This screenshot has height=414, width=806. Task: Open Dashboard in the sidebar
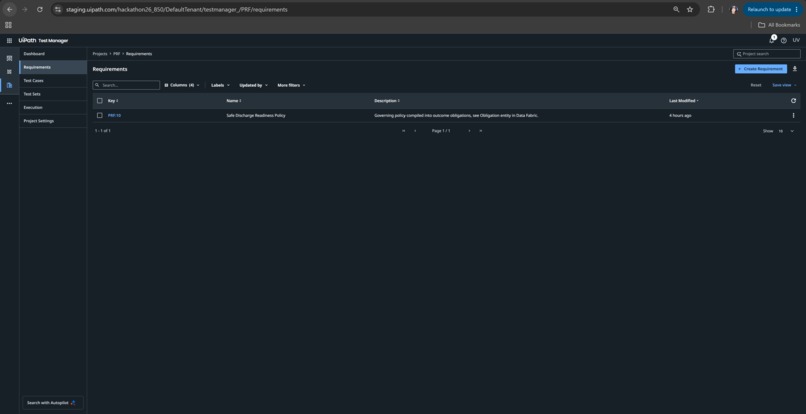tap(53, 54)
